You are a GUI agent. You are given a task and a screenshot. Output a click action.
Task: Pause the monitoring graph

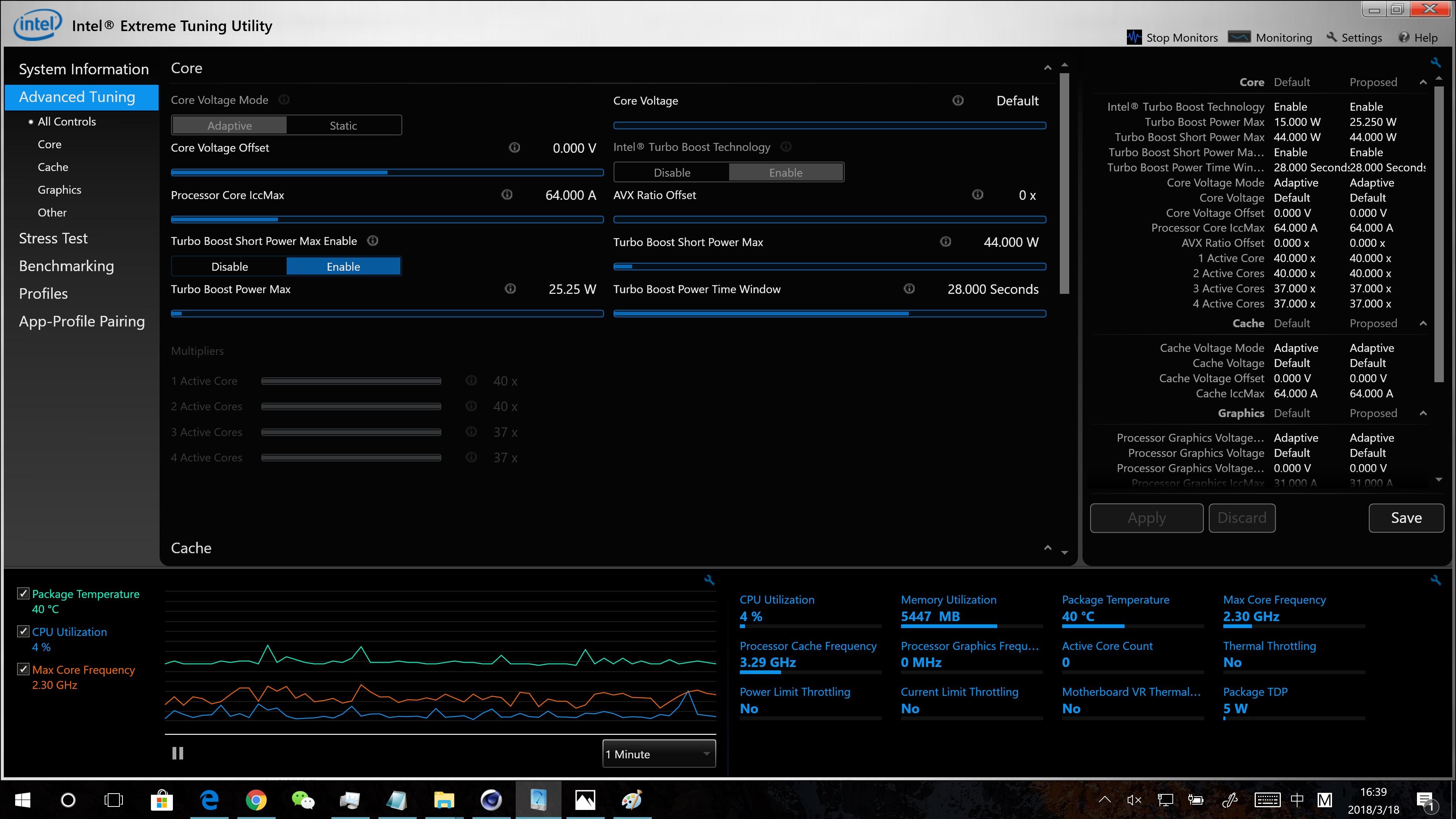pos(177,753)
